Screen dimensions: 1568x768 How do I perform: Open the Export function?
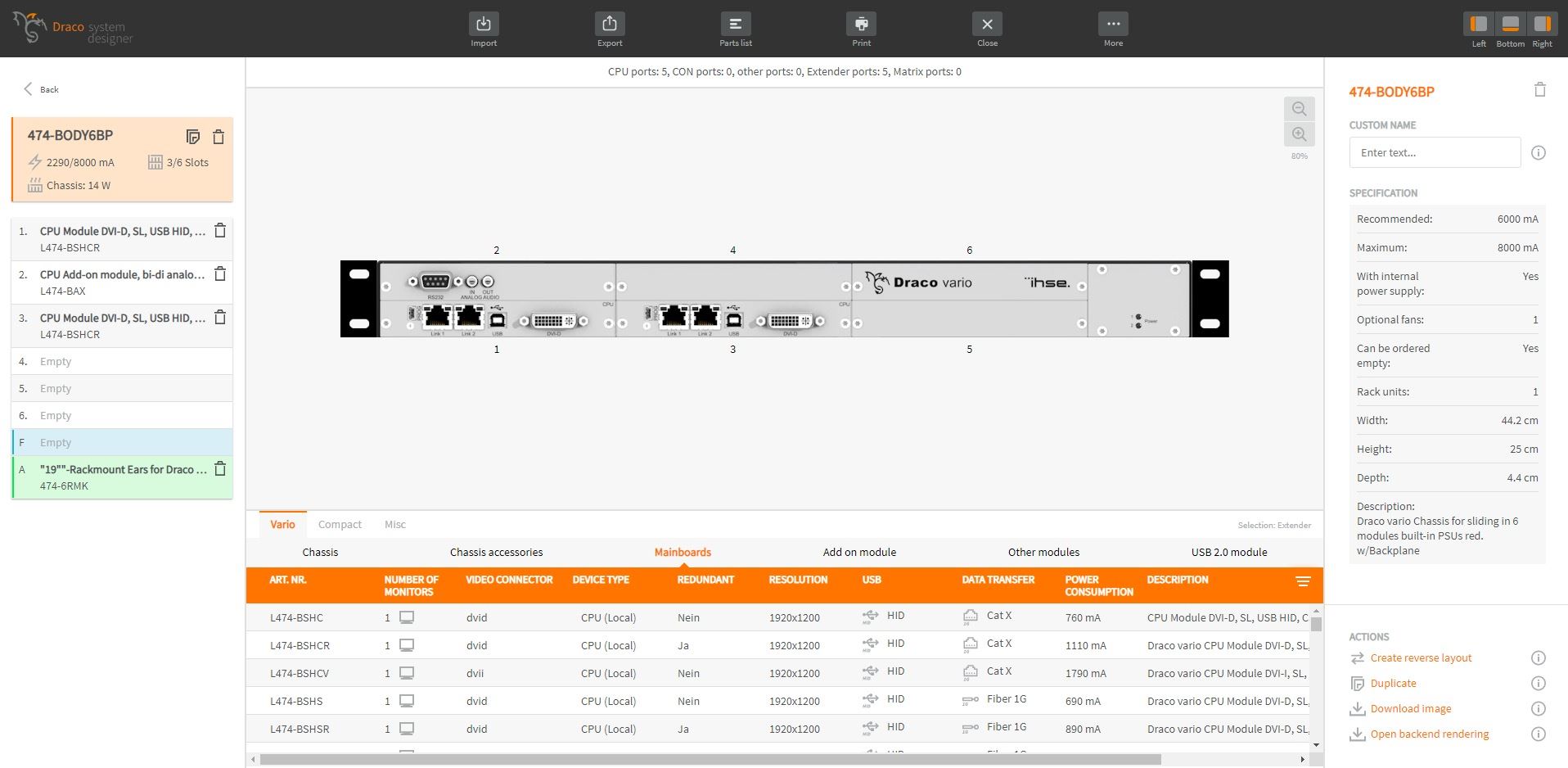[609, 25]
